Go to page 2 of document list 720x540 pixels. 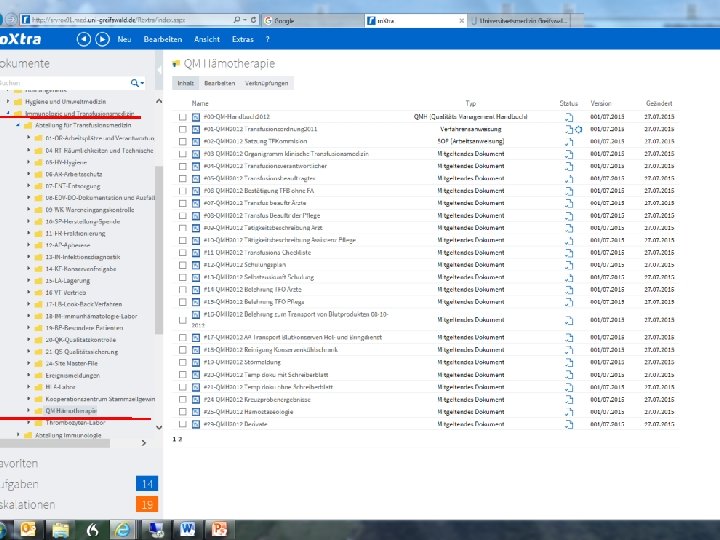tap(180, 439)
